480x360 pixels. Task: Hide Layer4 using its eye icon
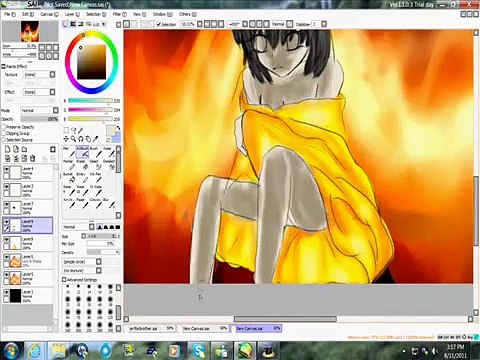click(6, 169)
